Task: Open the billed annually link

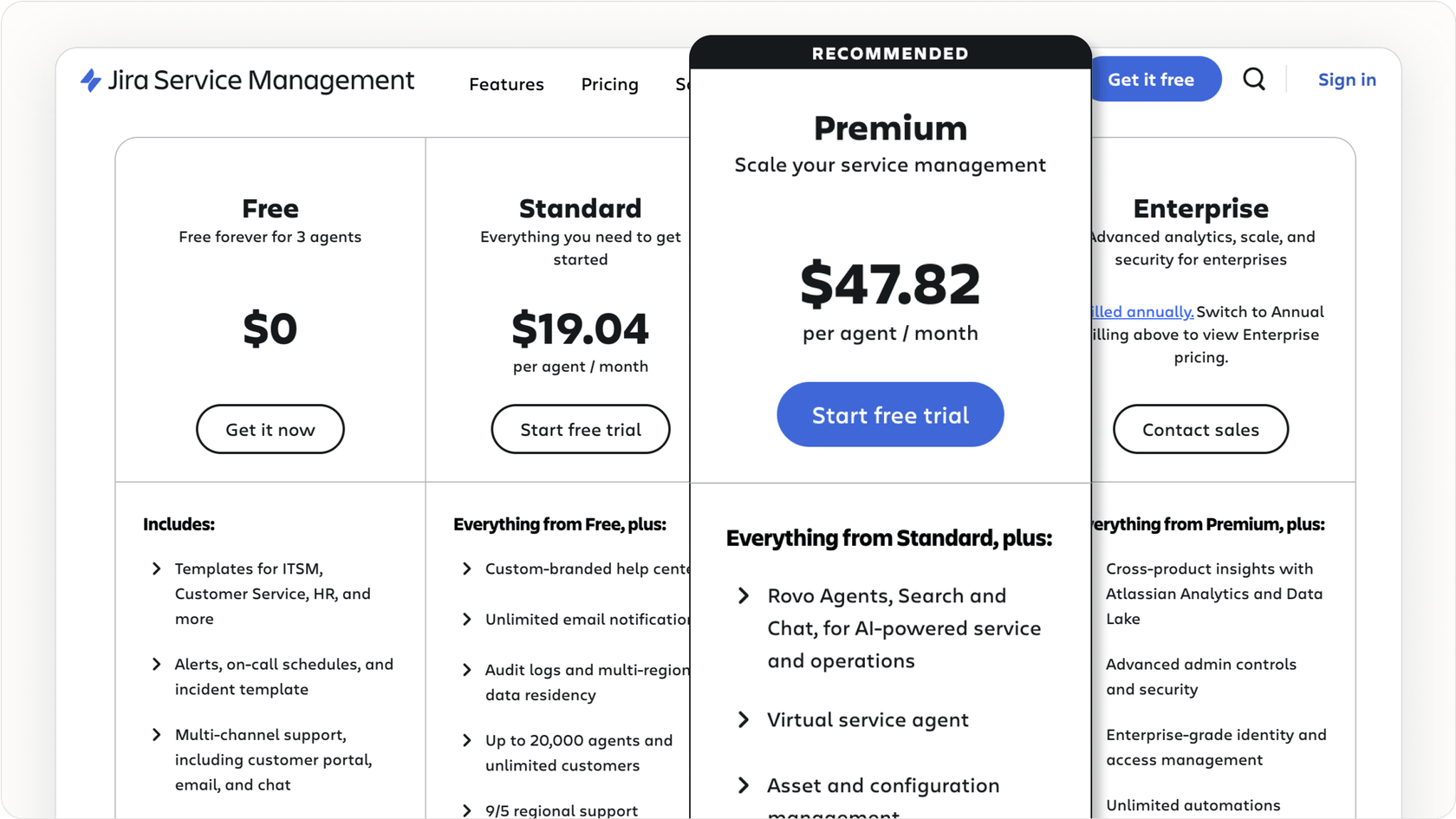Action: point(1140,311)
